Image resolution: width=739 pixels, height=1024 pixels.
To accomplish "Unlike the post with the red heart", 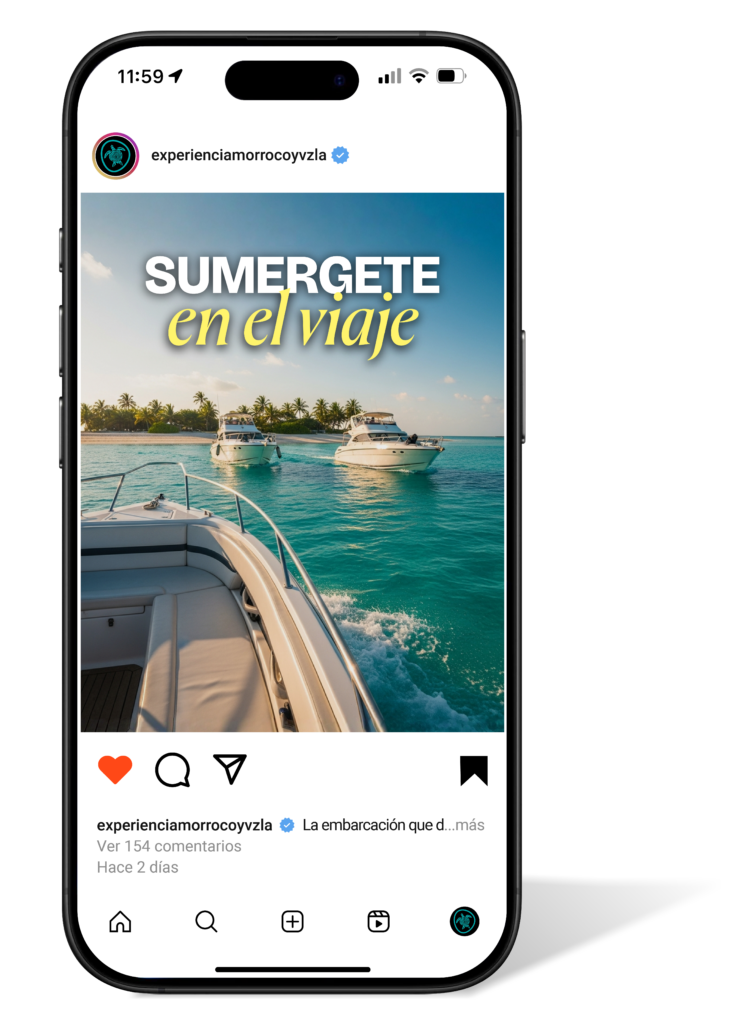I will point(115,769).
